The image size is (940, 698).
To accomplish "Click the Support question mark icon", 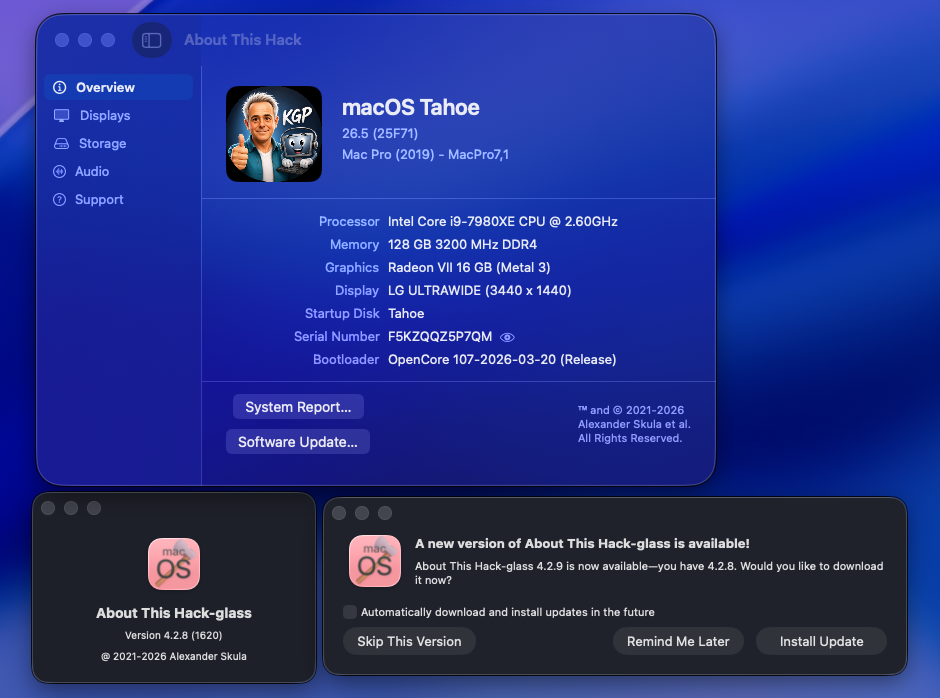I will click(x=59, y=200).
